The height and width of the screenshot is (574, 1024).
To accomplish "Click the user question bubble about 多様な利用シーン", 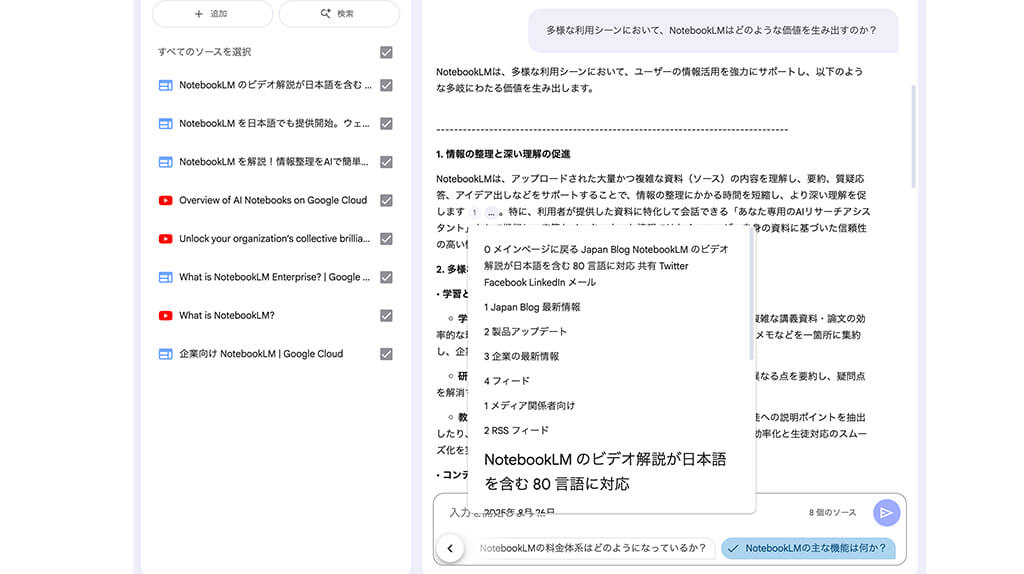I will (713, 30).
